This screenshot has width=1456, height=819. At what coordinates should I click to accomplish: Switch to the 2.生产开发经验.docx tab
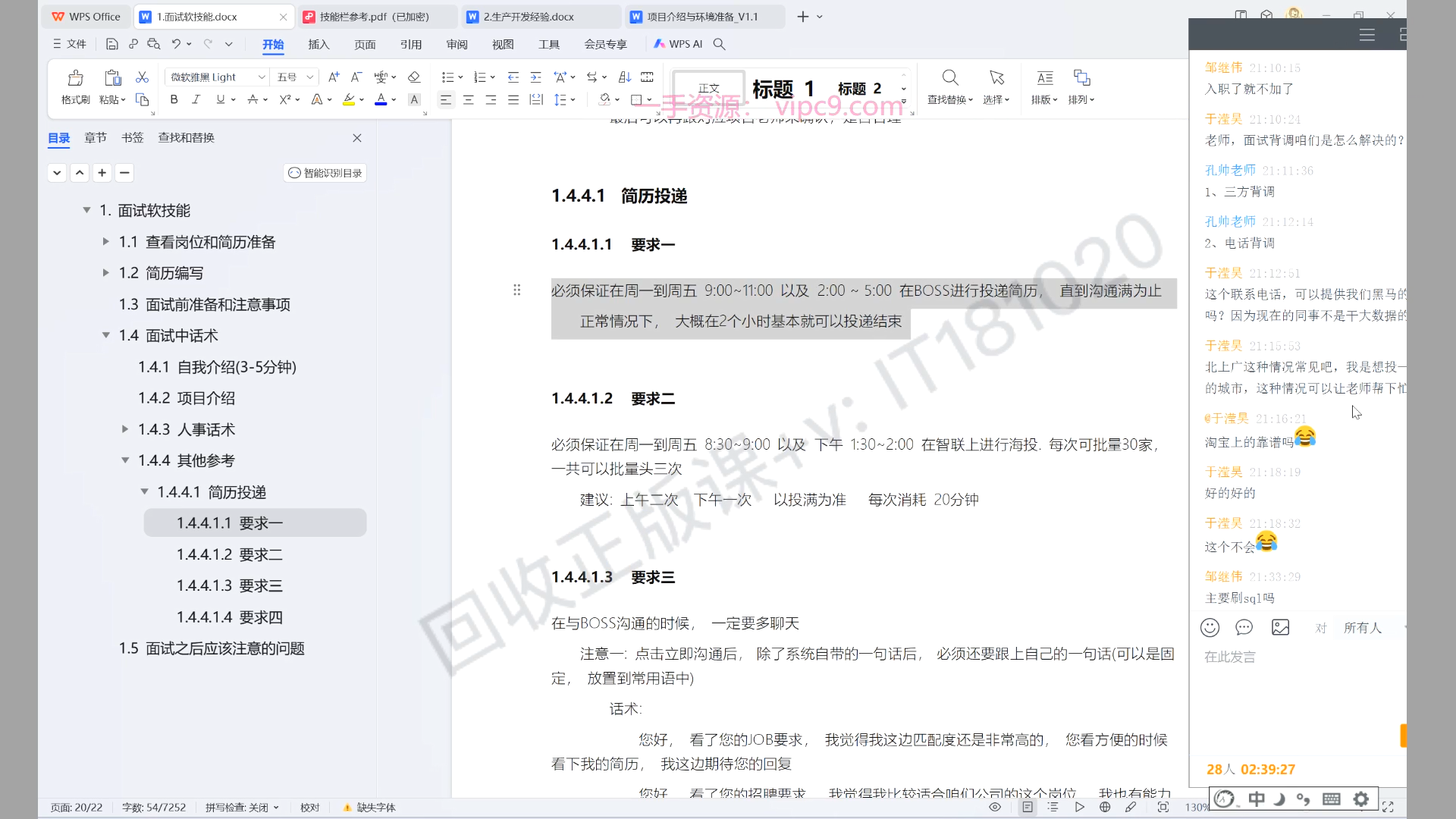[529, 17]
